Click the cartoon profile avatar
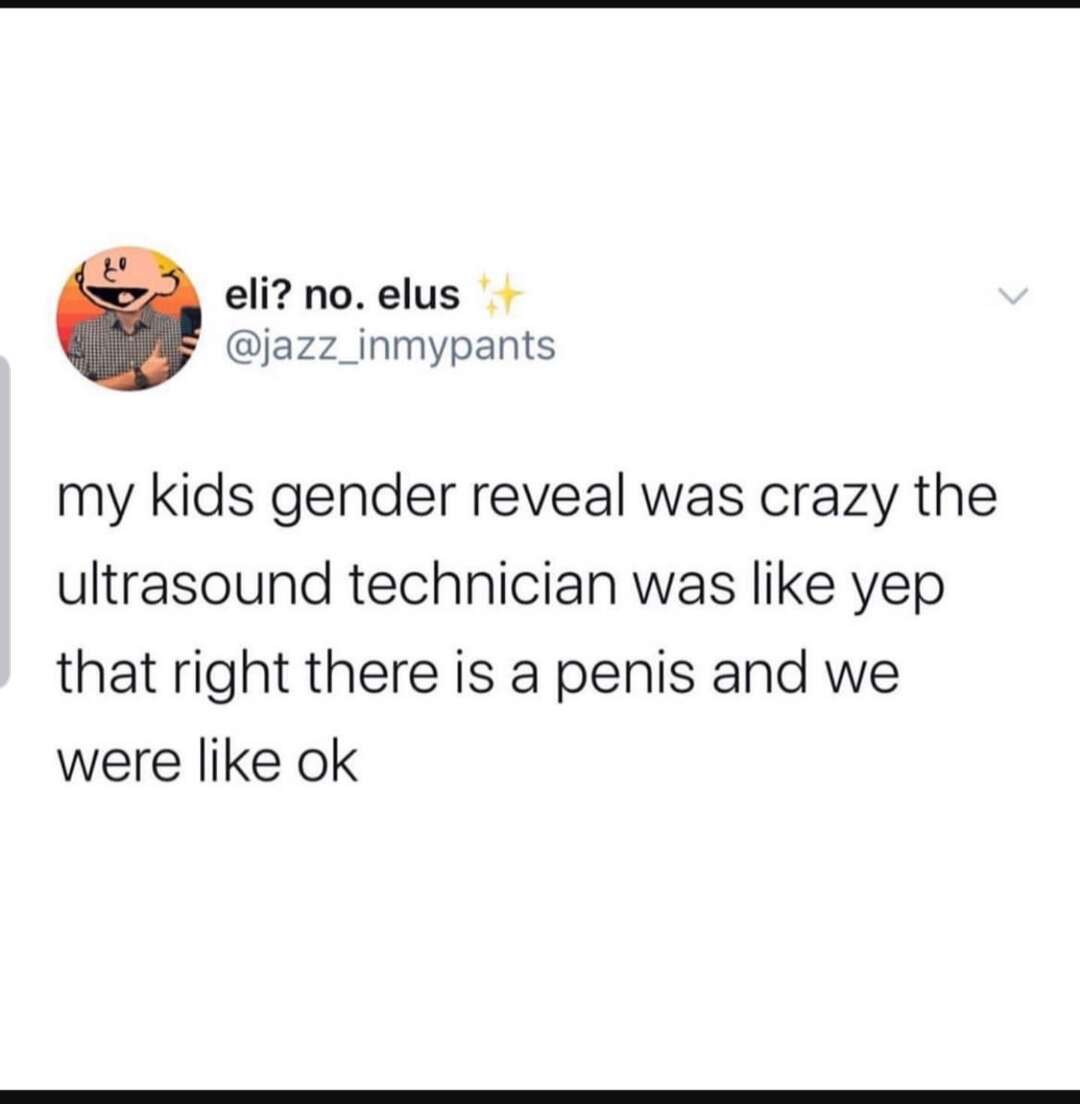This screenshot has height=1104, width=1080. click(x=129, y=319)
